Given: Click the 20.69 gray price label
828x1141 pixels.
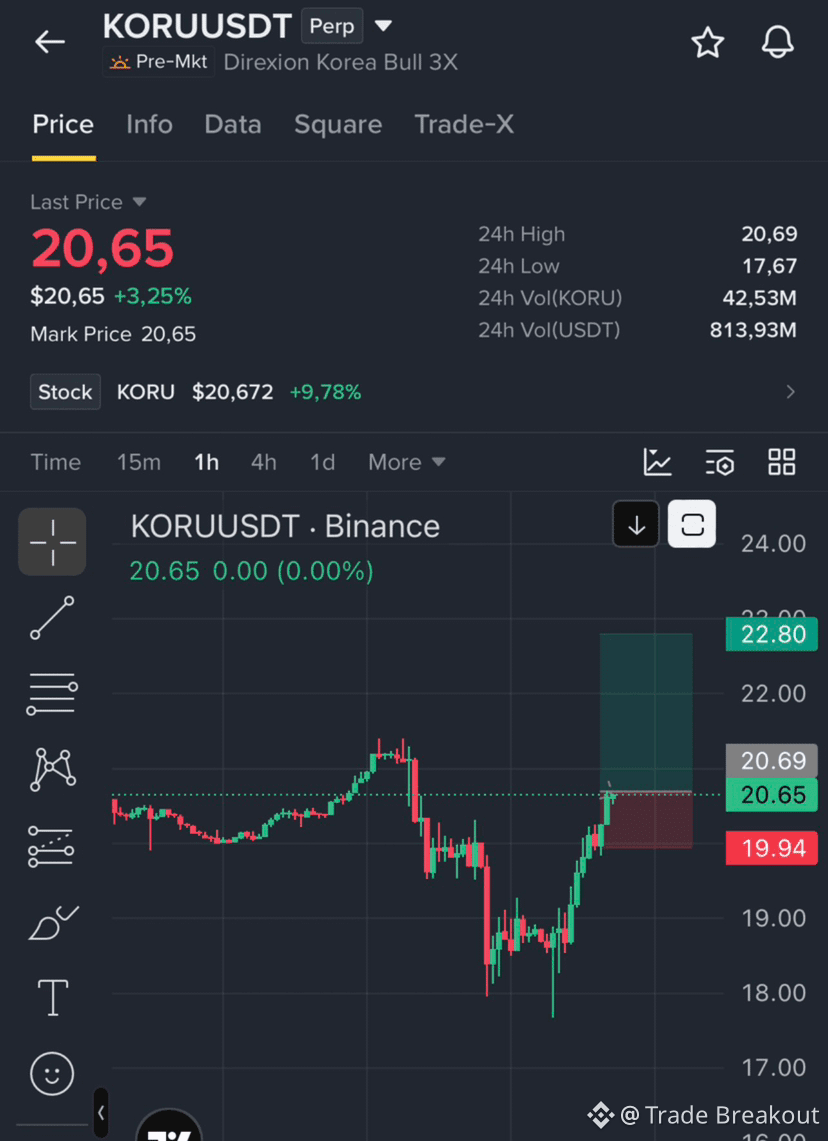Looking at the screenshot, I should pyautogui.click(x=772, y=761).
